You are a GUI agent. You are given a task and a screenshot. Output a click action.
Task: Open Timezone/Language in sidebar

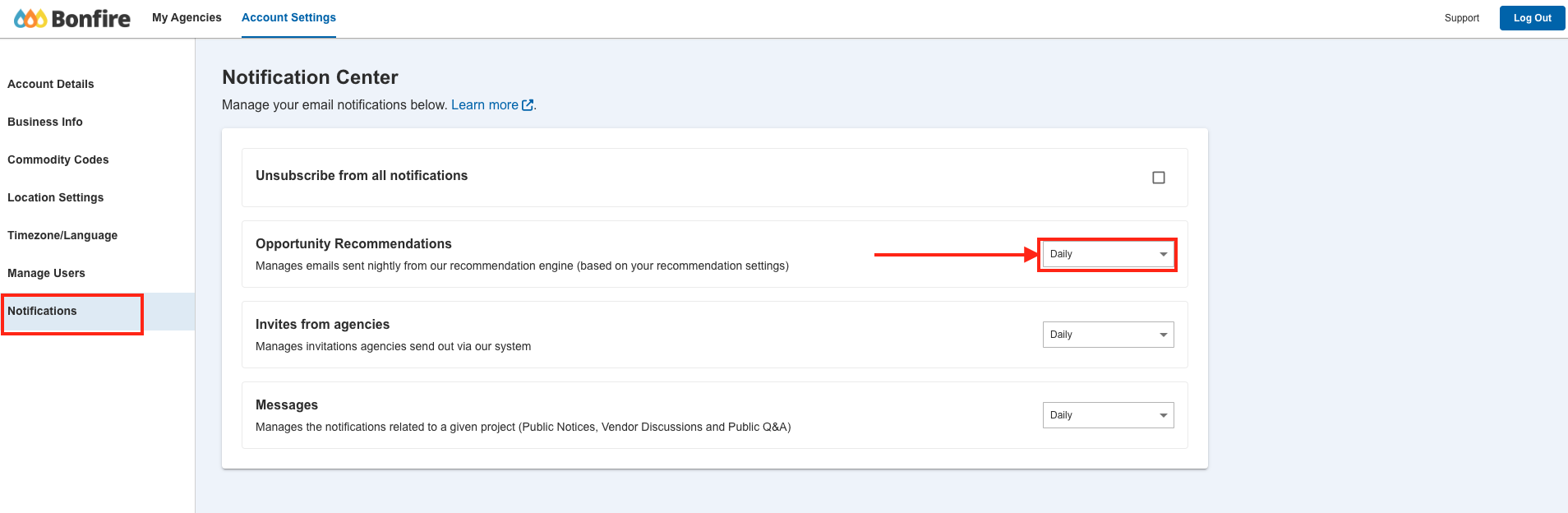62,235
